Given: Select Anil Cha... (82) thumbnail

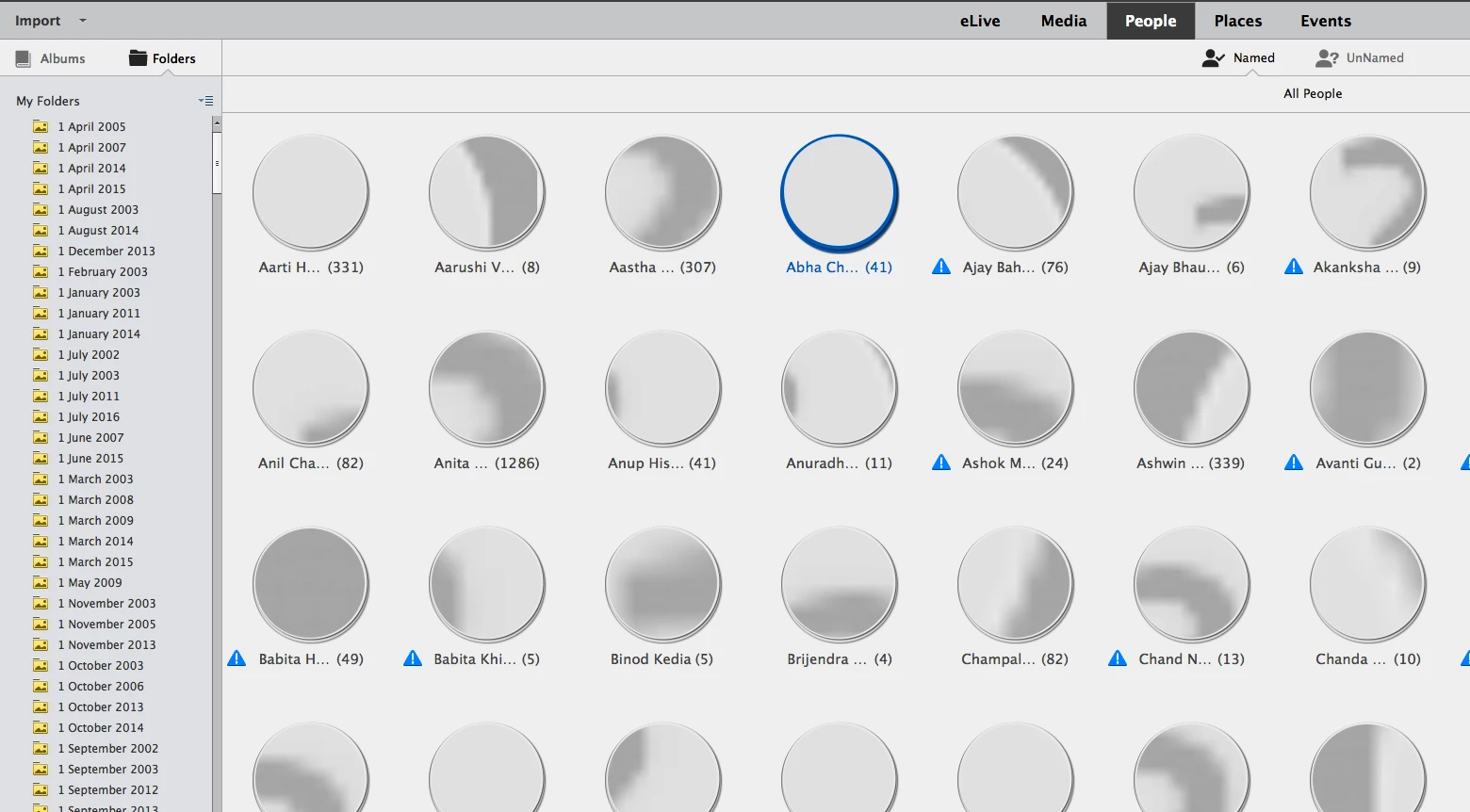Looking at the screenshot, I should click(x=310, y=387).
